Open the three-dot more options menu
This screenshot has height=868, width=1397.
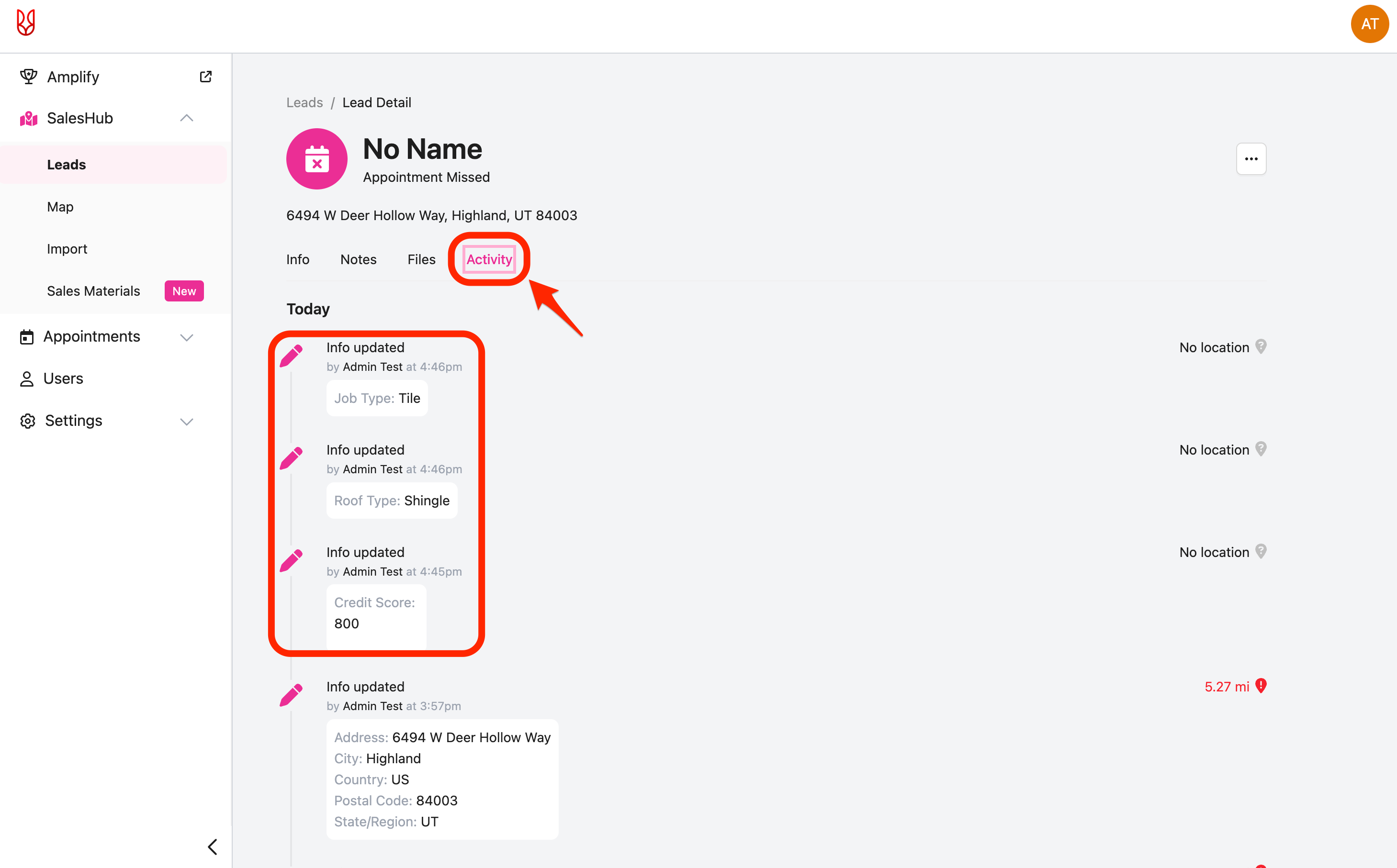(1251, 159)
